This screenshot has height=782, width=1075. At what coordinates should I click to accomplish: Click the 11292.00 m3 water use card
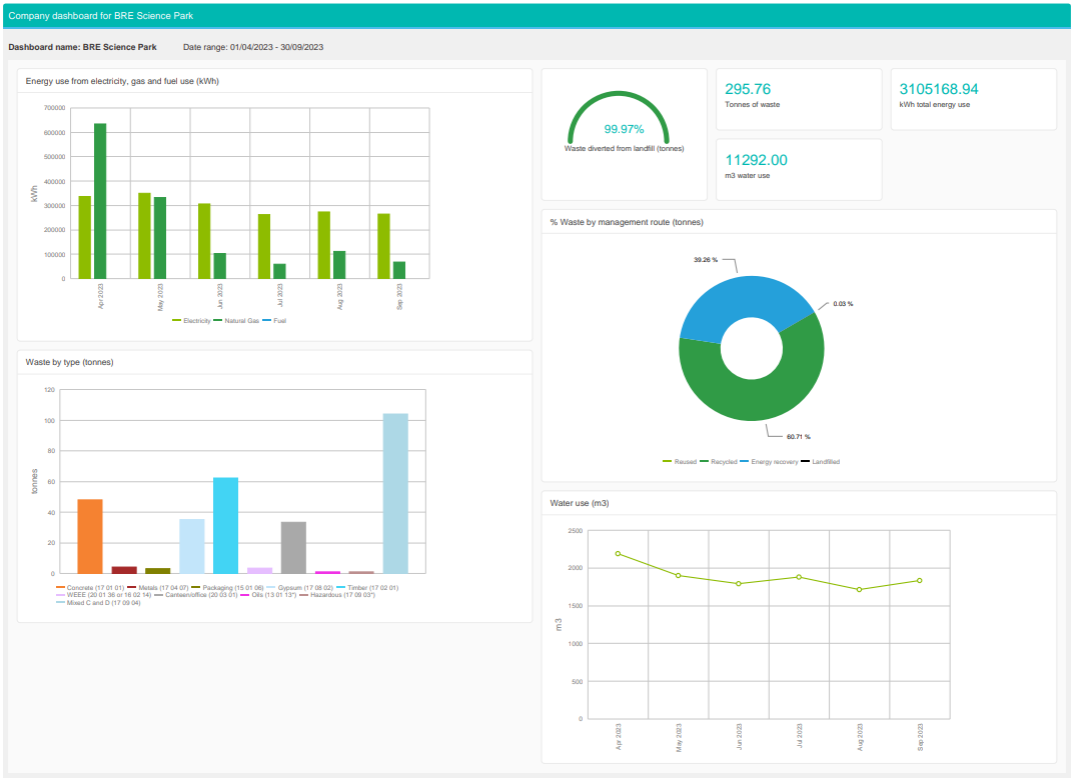[x=799, y=169]
